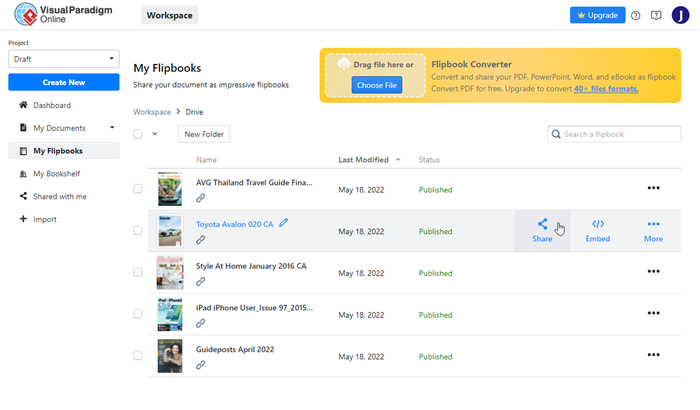Open the Draft project dropdown
Viewport: 700px width, 410px height.
tap(63, 59)
